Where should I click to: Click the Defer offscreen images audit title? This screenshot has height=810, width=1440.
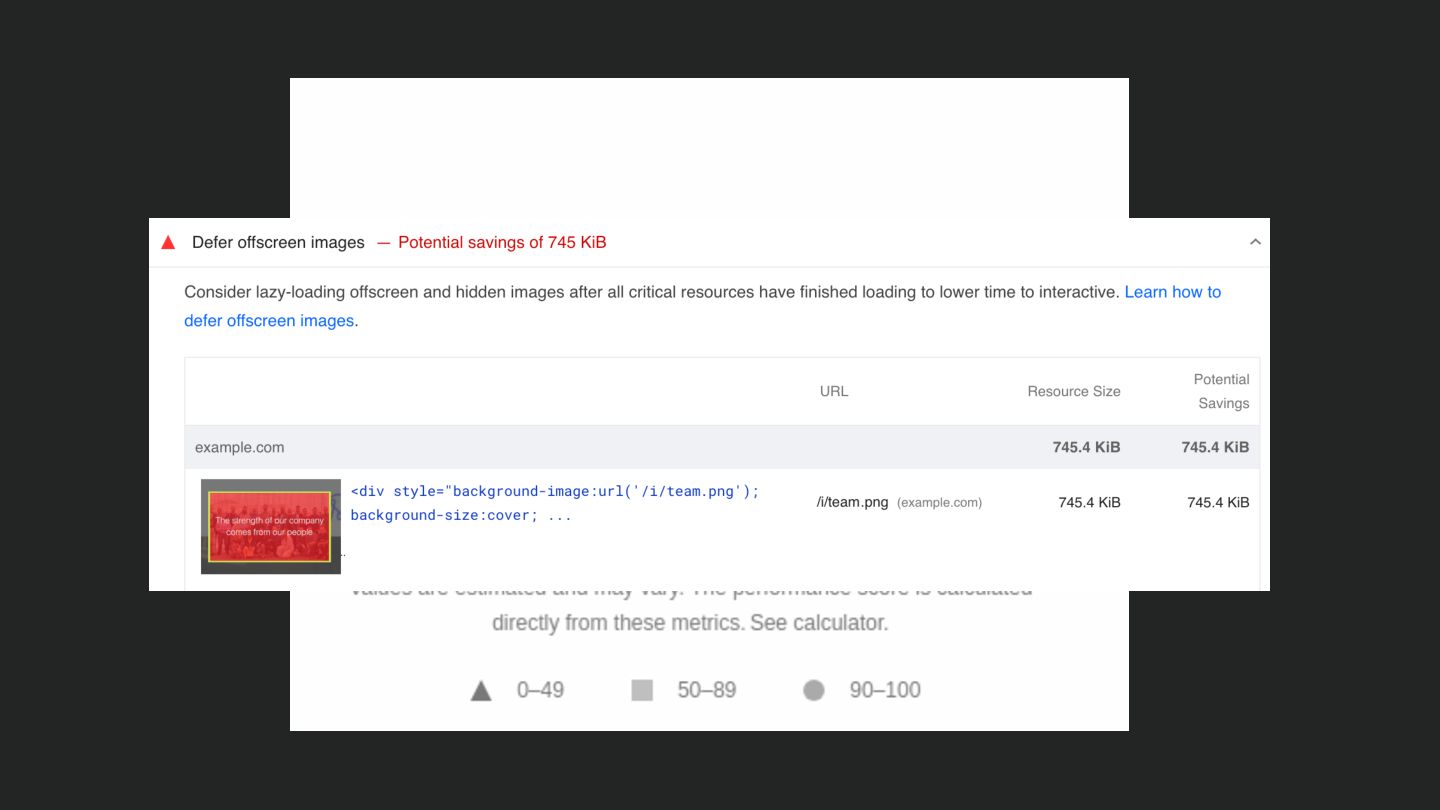[x=278, y=243]
